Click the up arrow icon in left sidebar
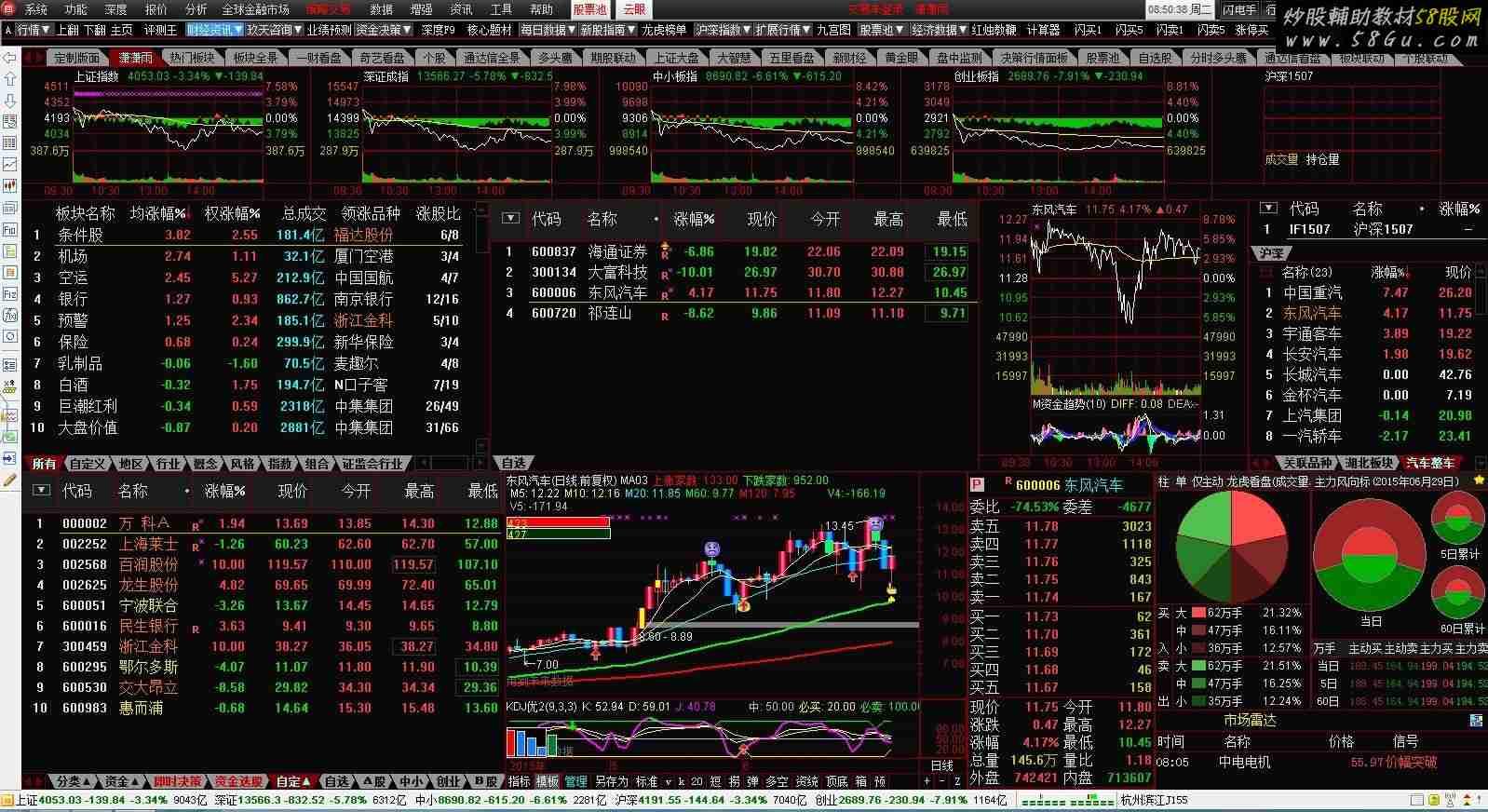 (x=10, y=79)
